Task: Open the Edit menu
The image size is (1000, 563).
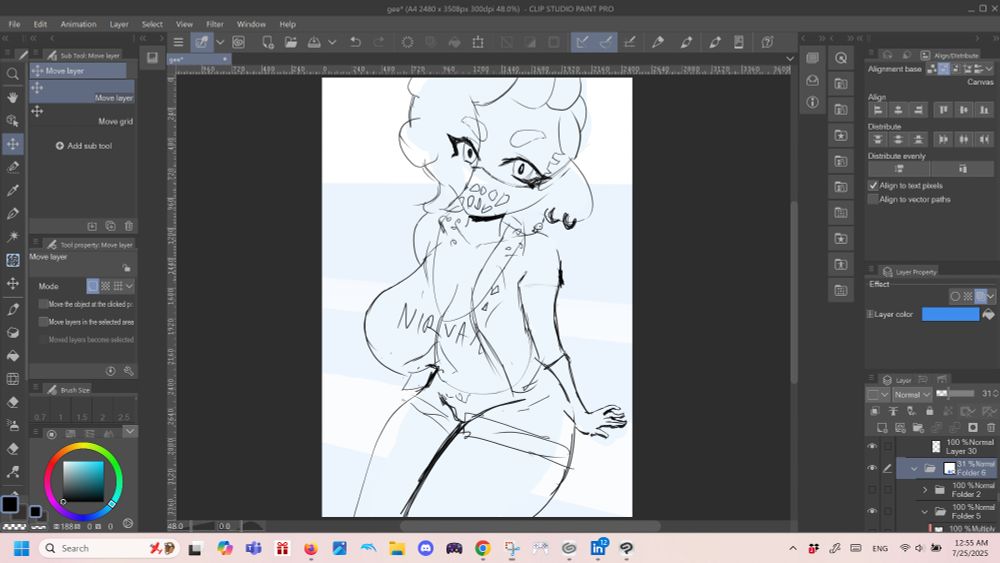Action: click(x=40, y=24)
